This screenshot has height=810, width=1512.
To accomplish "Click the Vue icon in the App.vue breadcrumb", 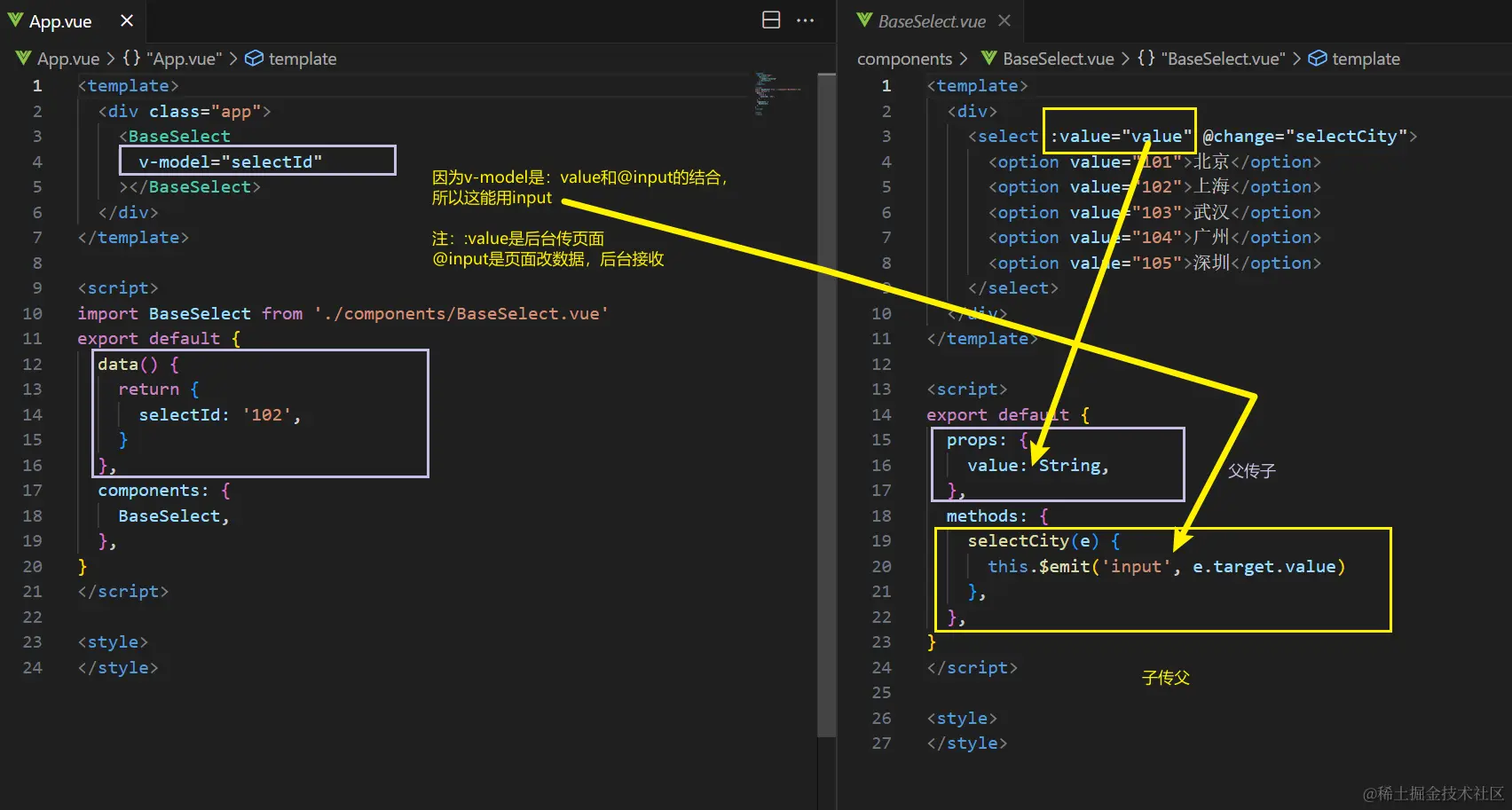I will click(23, 58).
